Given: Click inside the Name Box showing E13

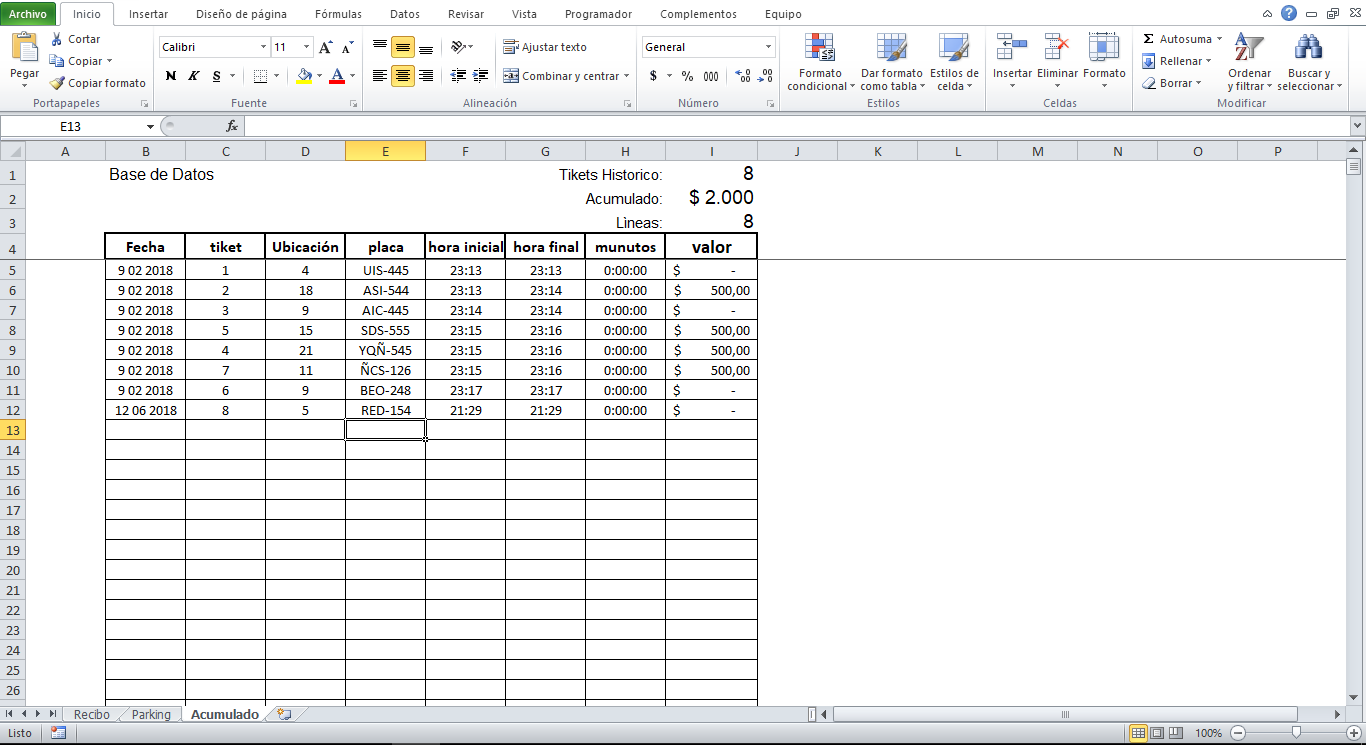Looking at the screenshot, I should coord(70,128).
